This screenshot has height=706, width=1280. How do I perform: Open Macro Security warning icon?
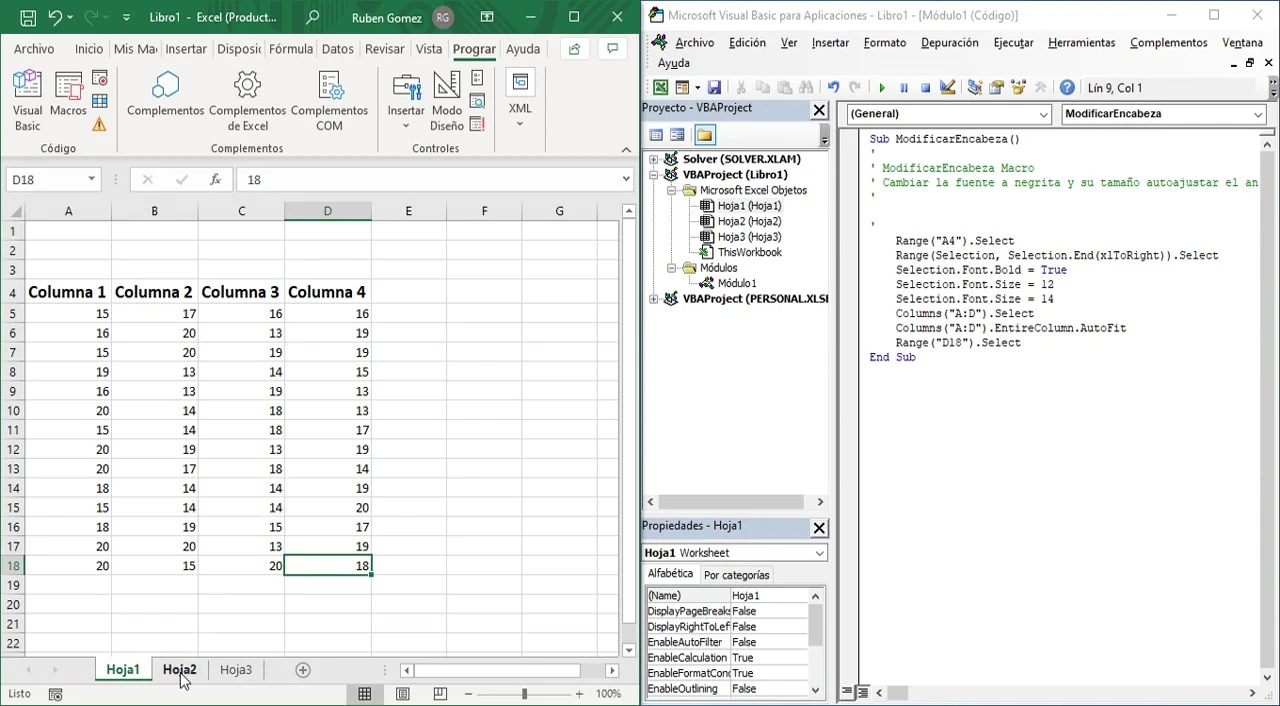[99, 124]
